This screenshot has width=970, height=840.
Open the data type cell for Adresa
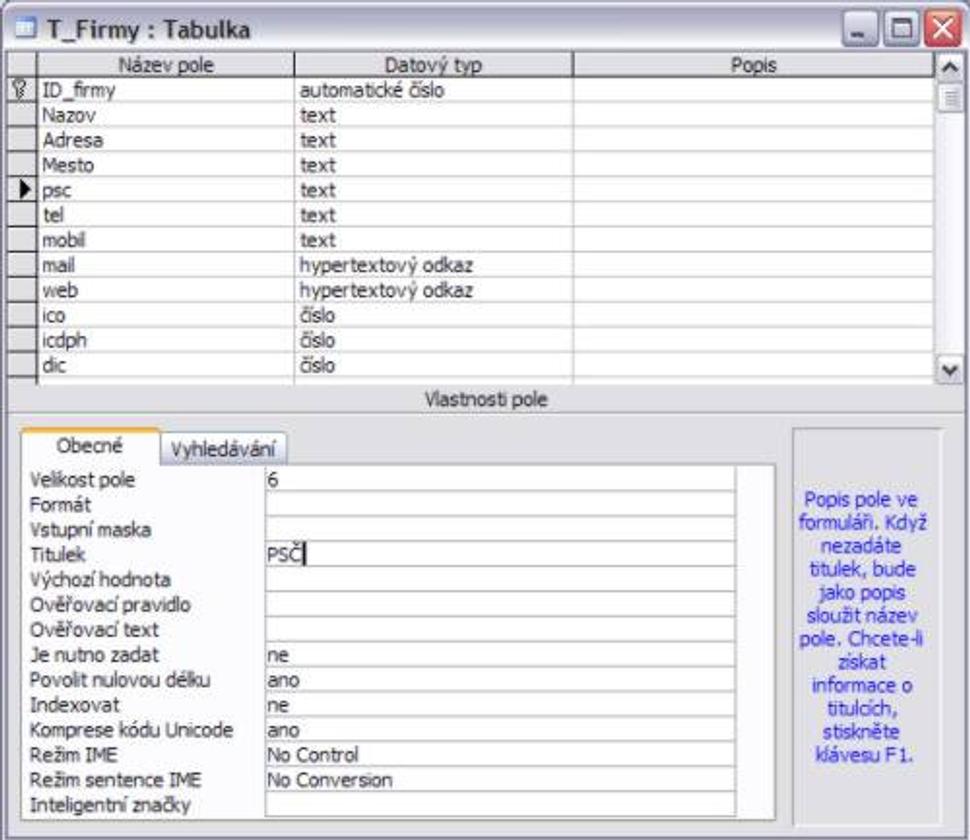[434, 140]
